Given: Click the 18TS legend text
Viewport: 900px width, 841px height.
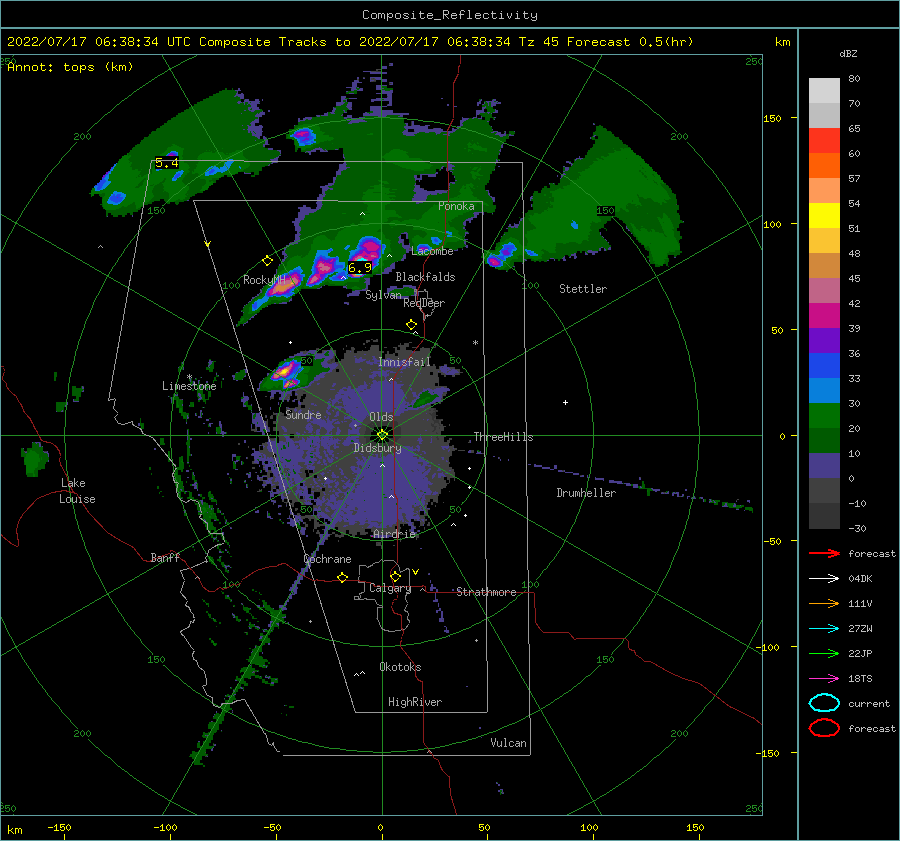Looking at the screenshot, I should tap(860, 679).
